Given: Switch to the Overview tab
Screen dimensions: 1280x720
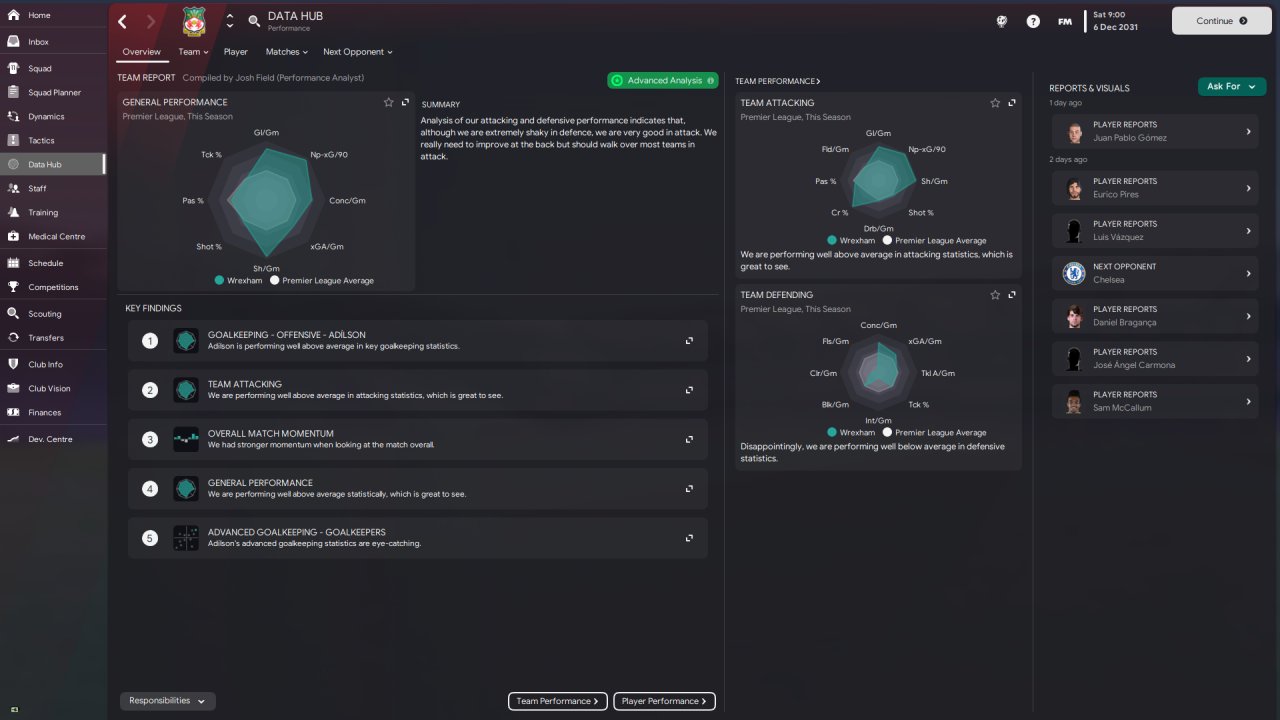Looking at the screenshot, I should coord(142,52).
